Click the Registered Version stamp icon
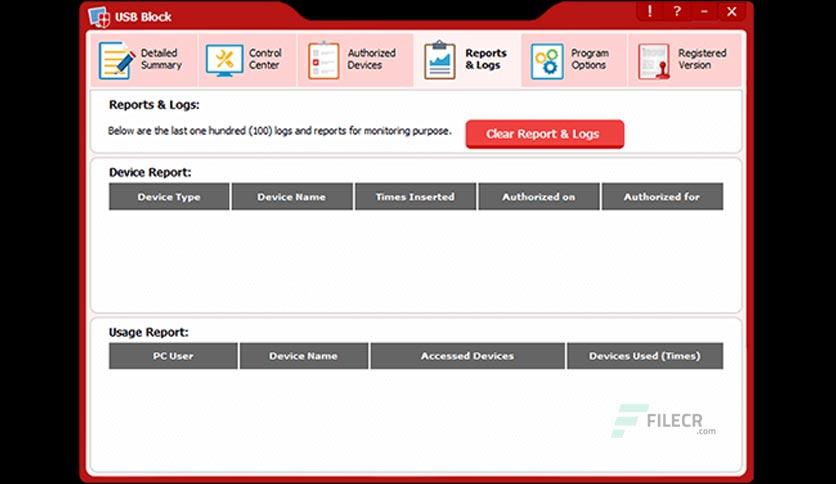Screen dimensions: 836x484 pyautogui.click(x=654, y=61)
